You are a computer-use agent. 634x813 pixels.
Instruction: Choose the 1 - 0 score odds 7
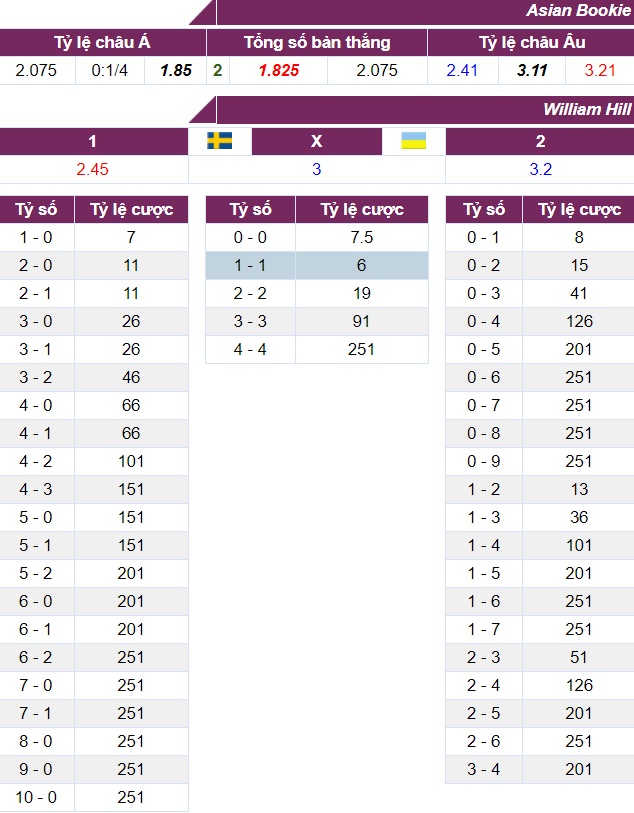pyautogui.click(x=131, y=237)
